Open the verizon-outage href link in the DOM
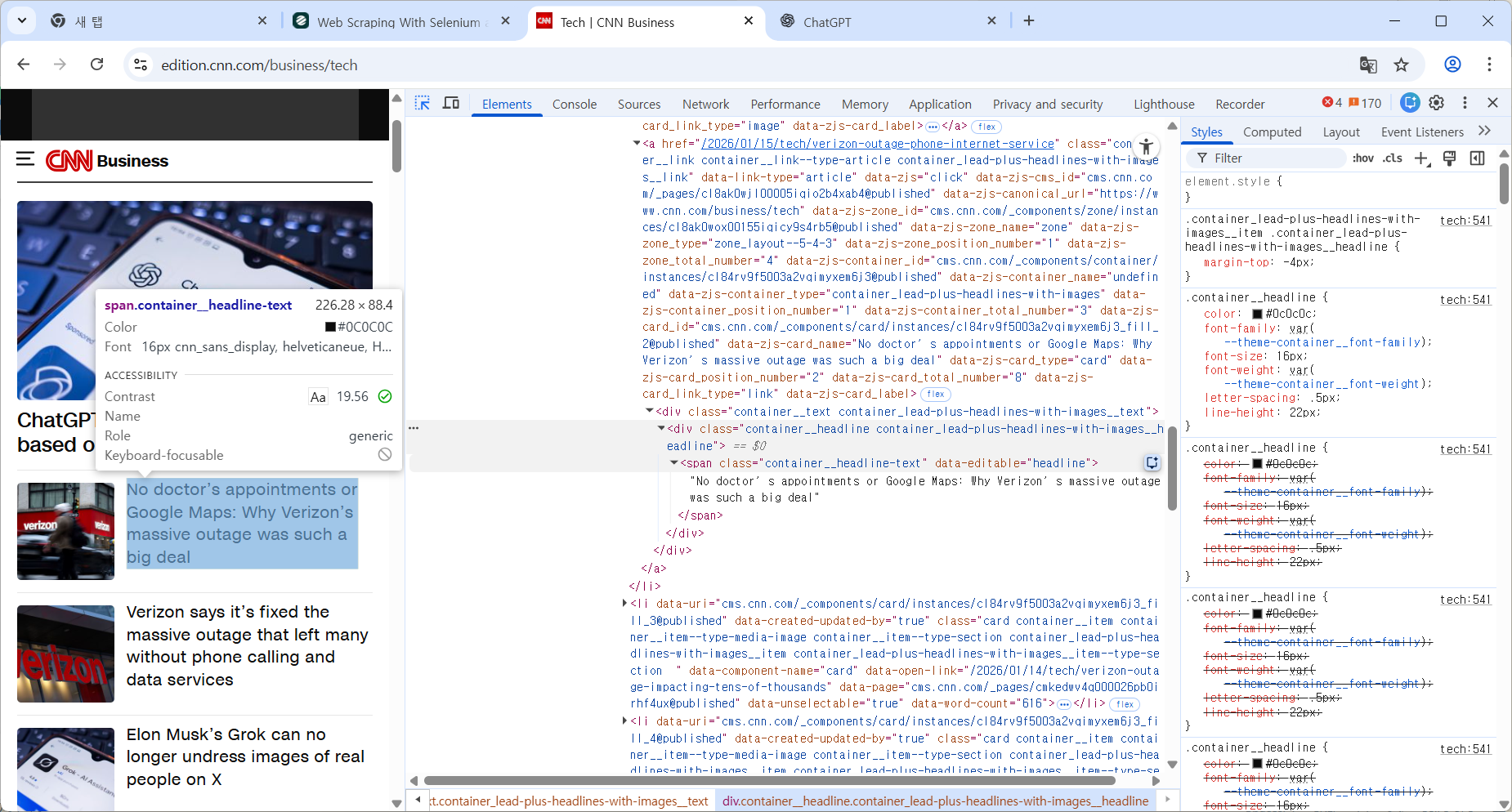This screenshot has height=812, width=1512. click(878, 144)
